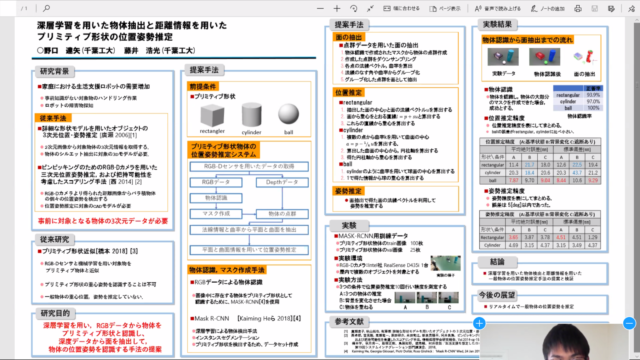Click the 今後の展望 section heading

pos(497,295)
